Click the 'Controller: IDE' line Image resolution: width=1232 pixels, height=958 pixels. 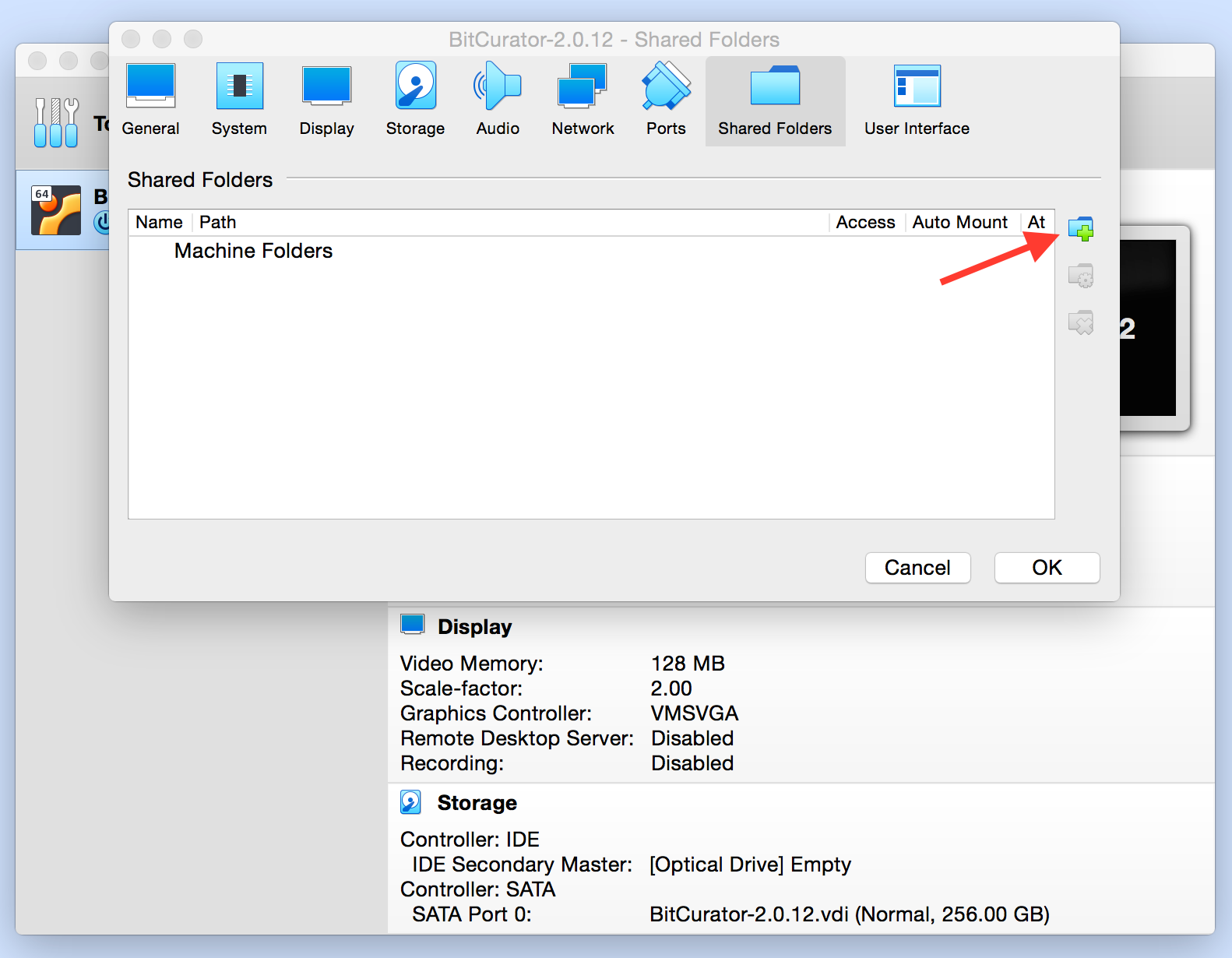[470, 840]
